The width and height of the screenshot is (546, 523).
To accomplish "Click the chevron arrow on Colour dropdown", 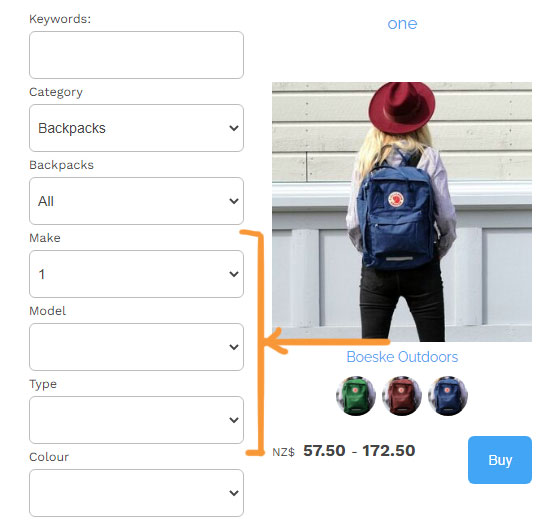I will pyautogui.click(x=234, y=493).
